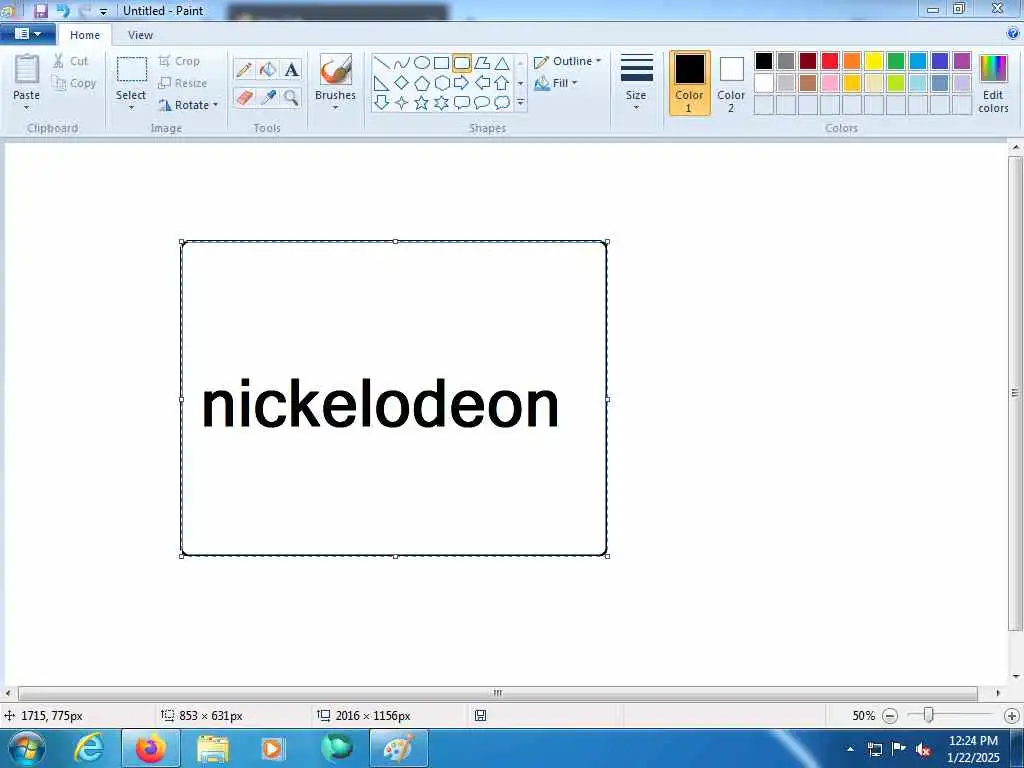Choose the Down arrow shape
This screenshot has width=1024, height=768.
tap(382, 103)
